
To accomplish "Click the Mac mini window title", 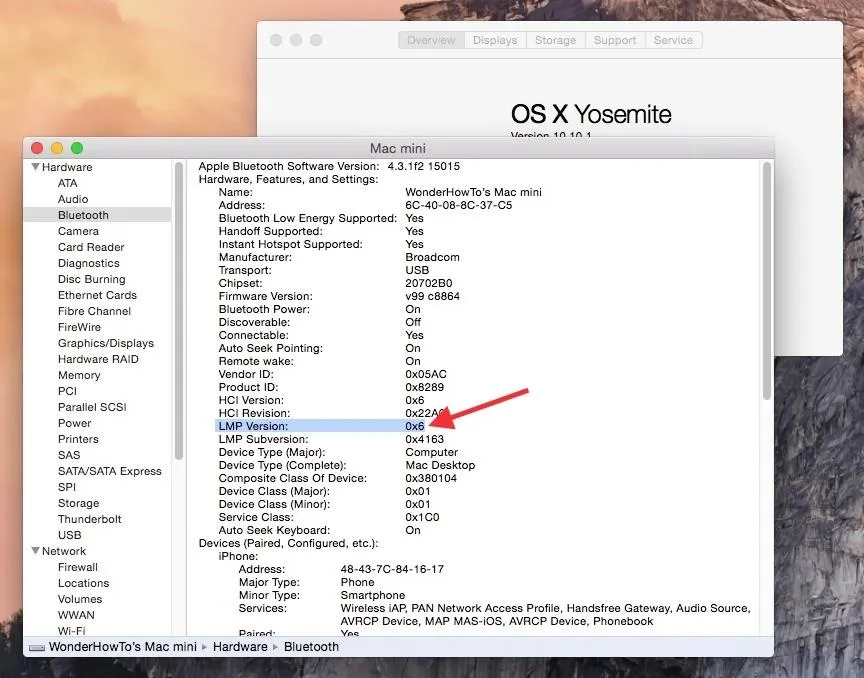I will [398, 148].
